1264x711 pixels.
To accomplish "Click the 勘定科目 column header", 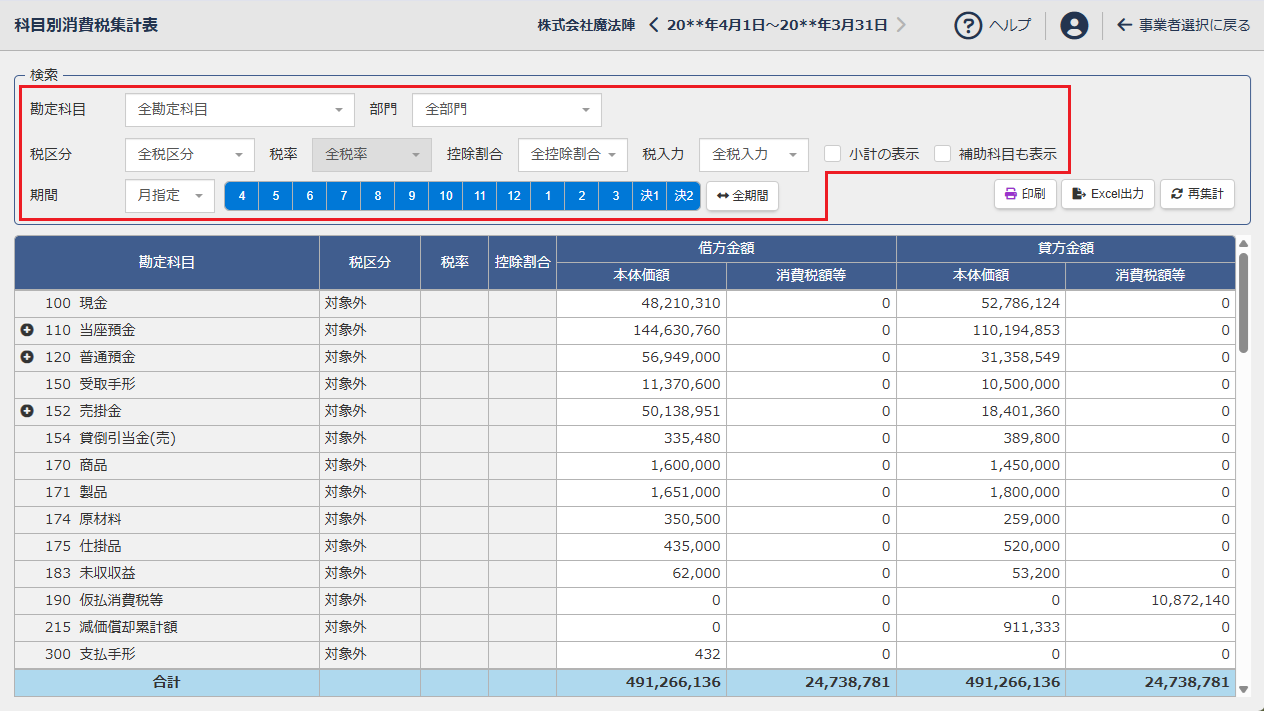I will click(x=167, y=263).
